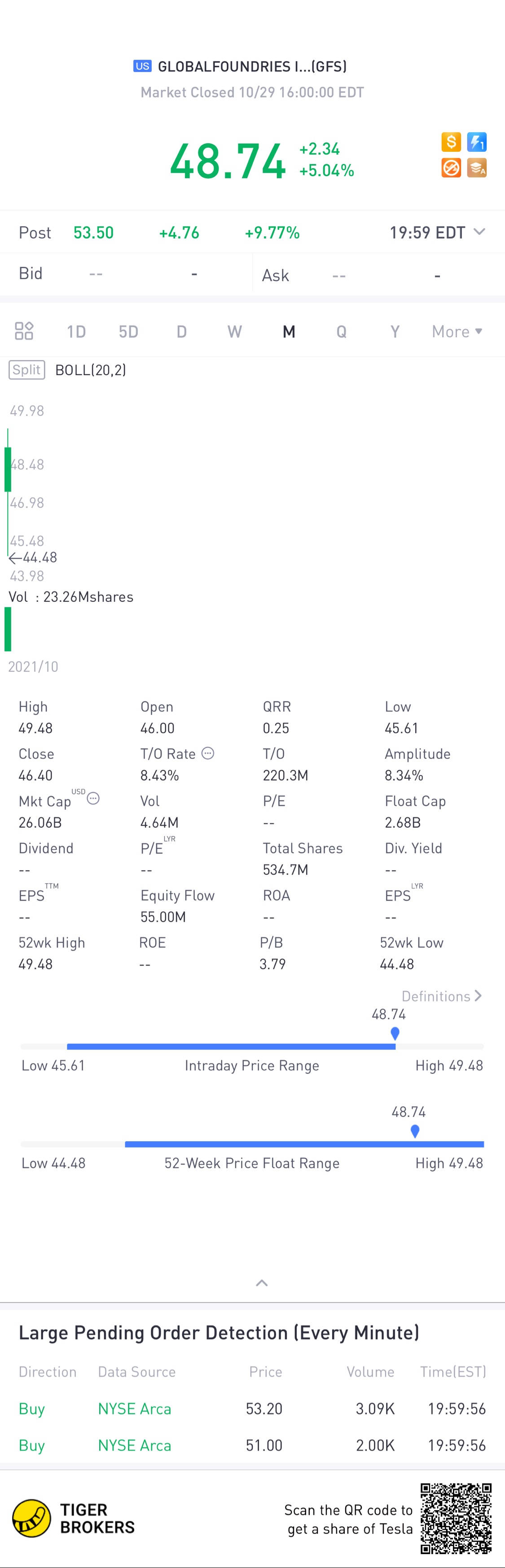The height and width of the screenshot is (1568, 505).
Task: Open the More chart periods dropdown
Action: pyautogui.click(x=457, y=332)
